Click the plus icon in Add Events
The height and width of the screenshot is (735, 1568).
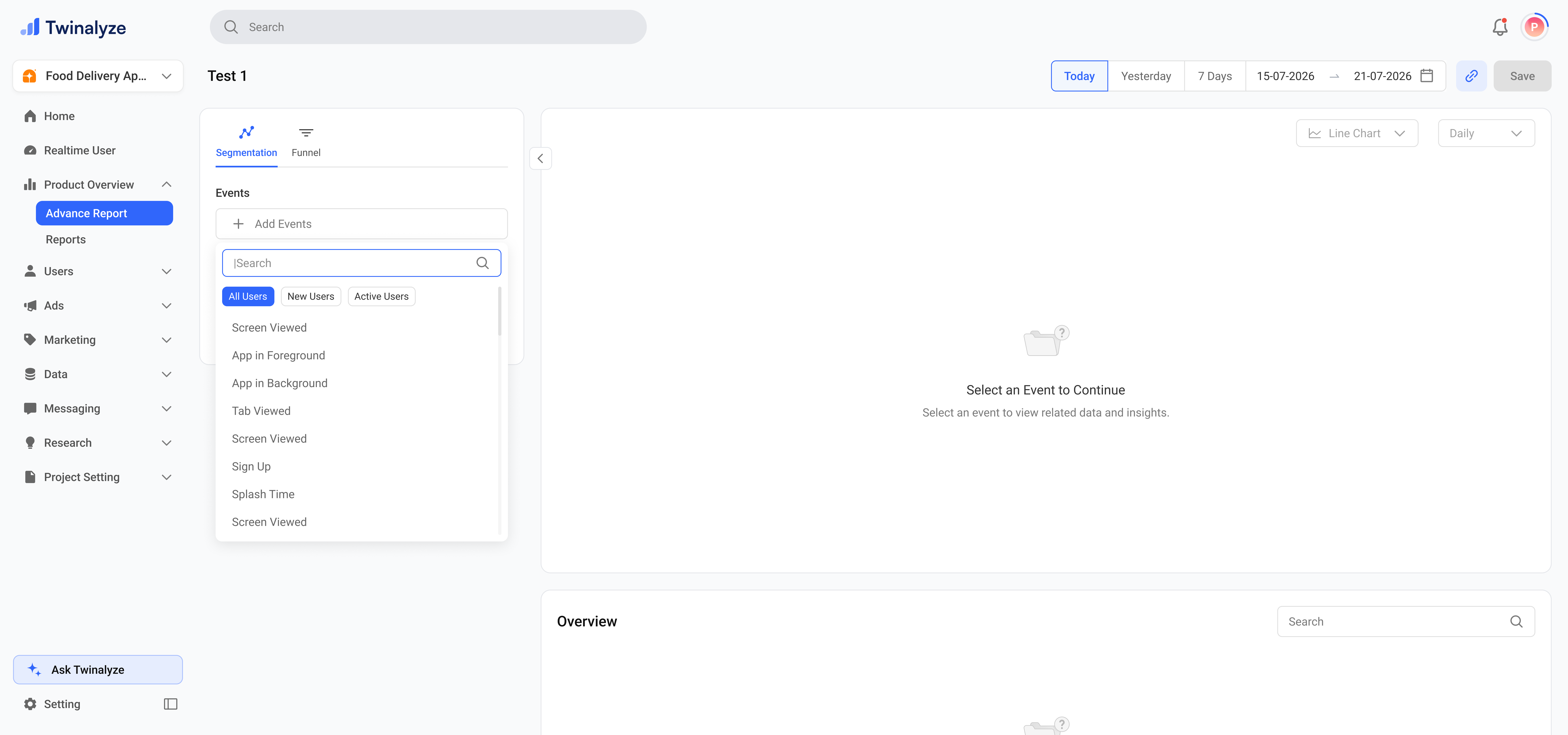[239, 224]
